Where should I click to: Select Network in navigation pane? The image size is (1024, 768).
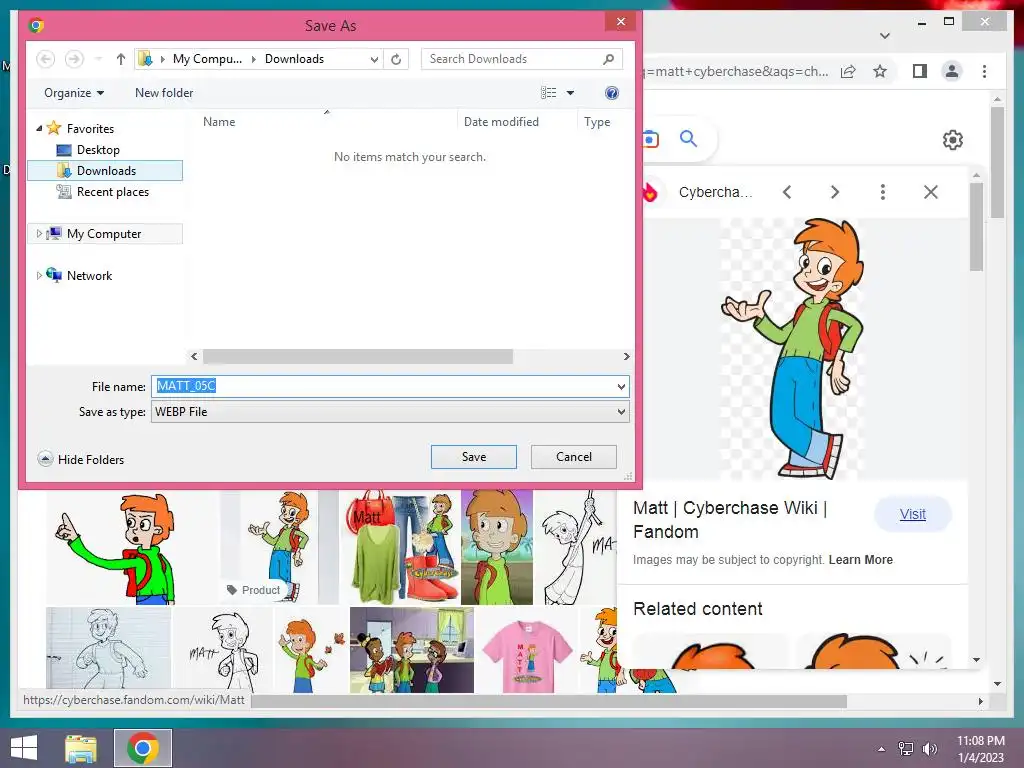(89, 276)
